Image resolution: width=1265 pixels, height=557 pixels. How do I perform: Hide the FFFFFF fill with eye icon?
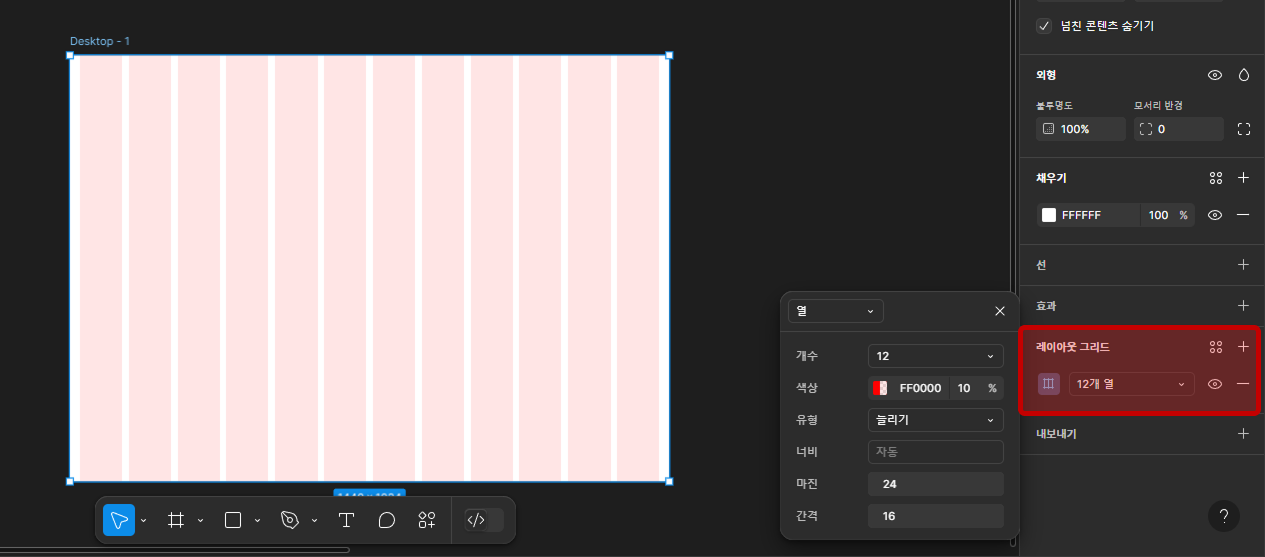pyautogui.click(x=1215, y=215)
